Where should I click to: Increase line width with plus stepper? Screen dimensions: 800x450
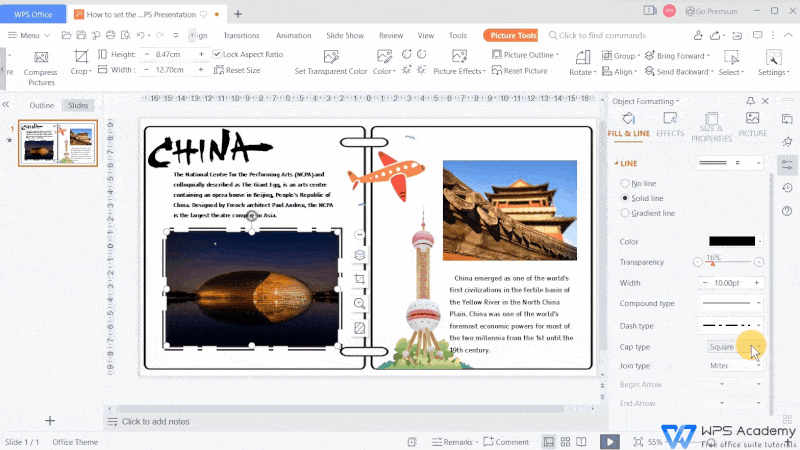pyautogui.click(x=757, y=283)
